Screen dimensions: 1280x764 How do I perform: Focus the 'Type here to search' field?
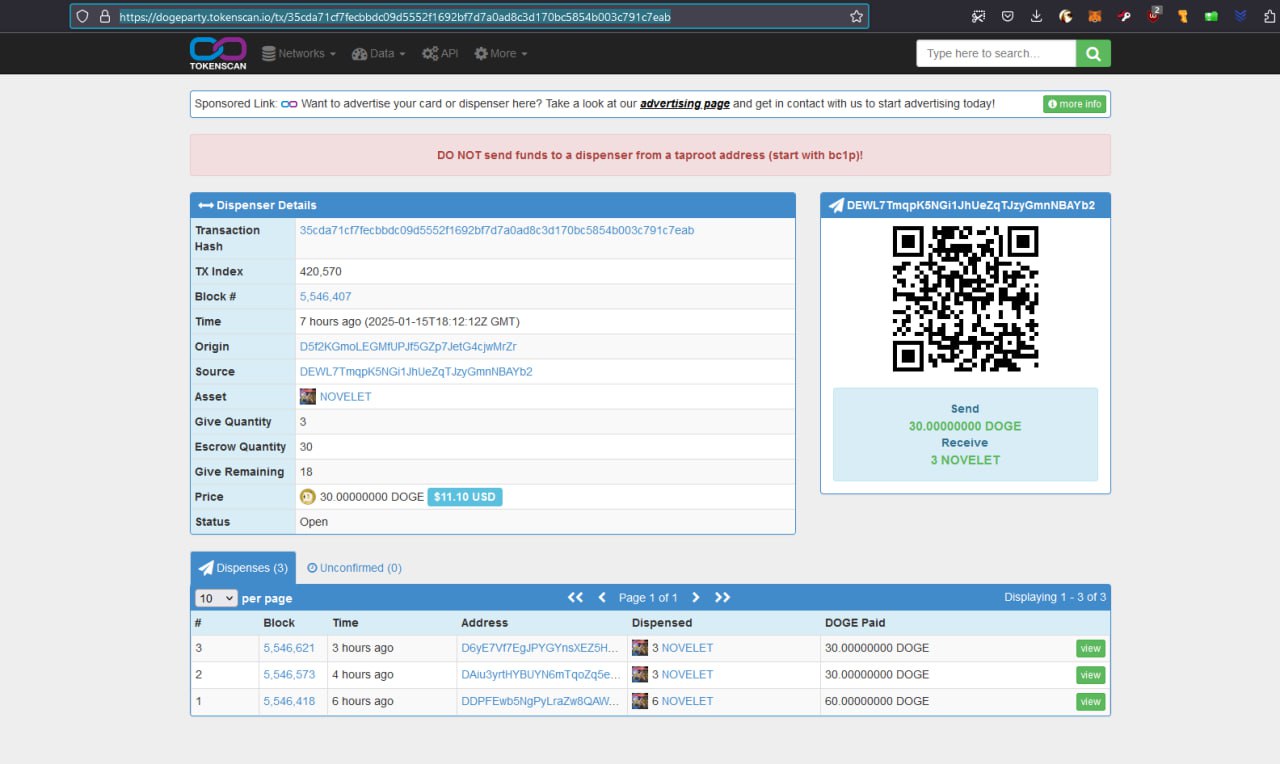click(996, 54)
